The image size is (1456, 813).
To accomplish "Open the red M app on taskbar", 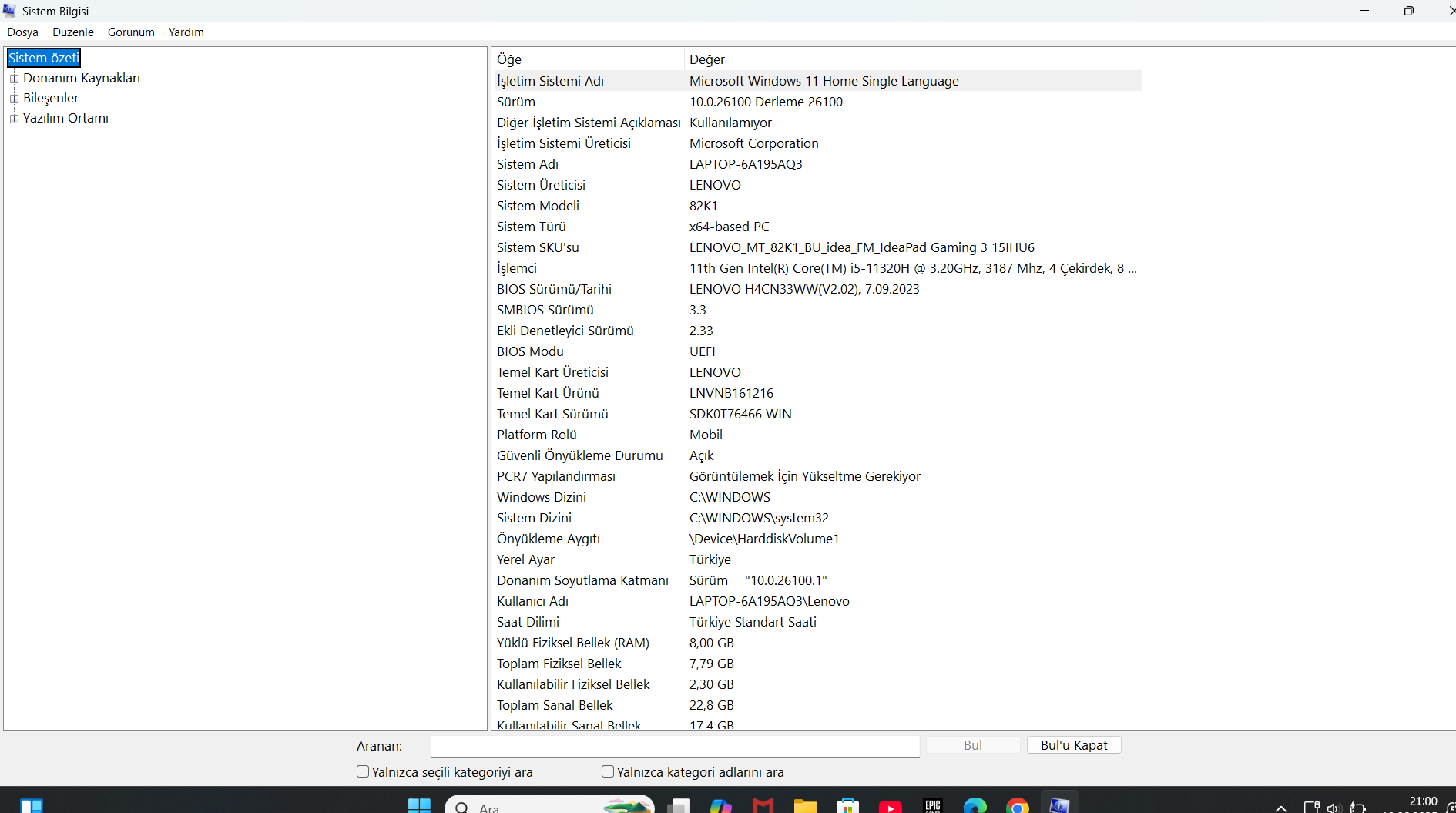I will point(763,806).
